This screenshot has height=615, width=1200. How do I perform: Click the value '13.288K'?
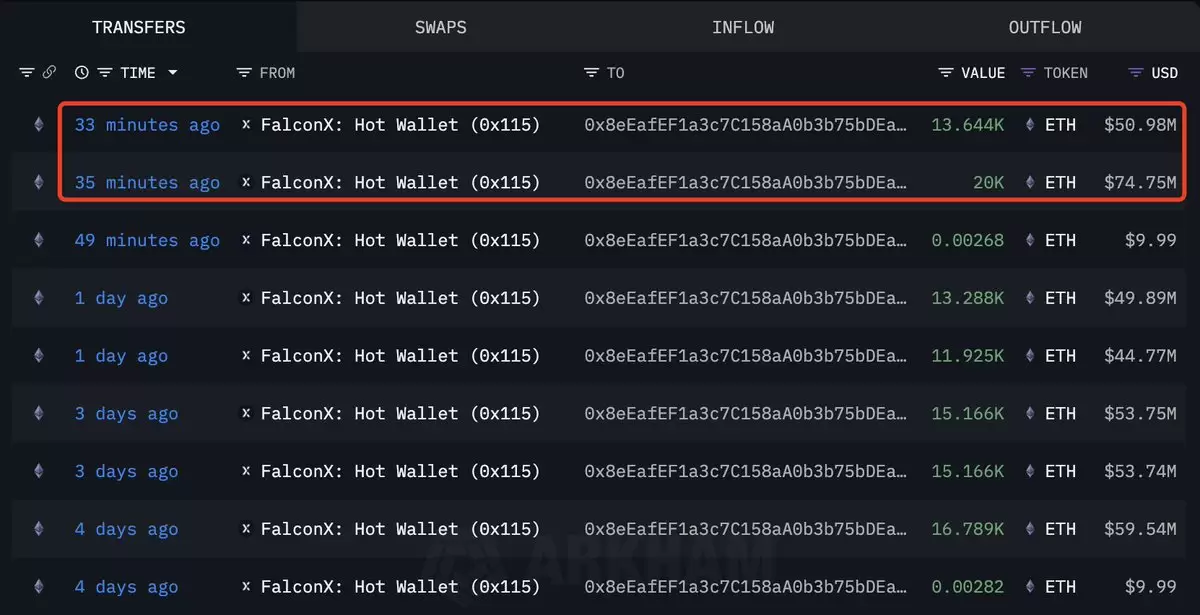point(967,298)
